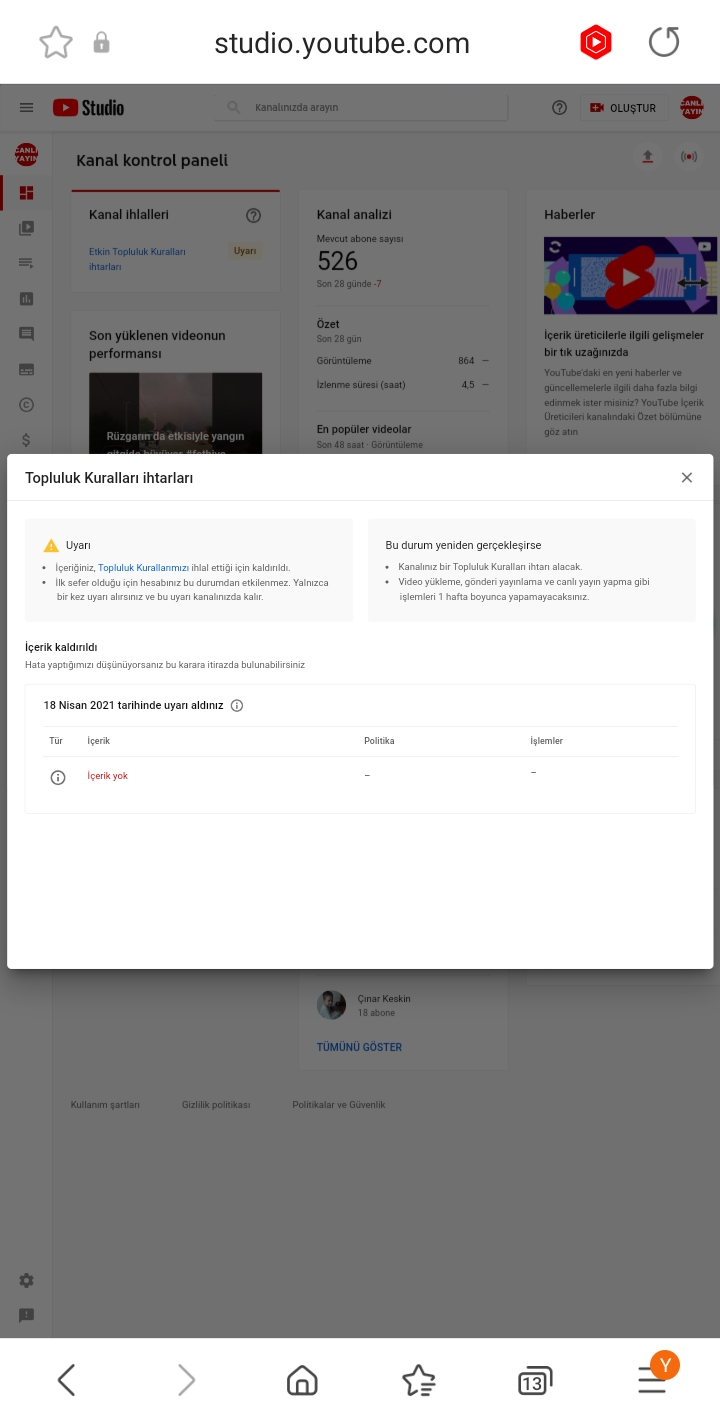Image resolution: width=720 pixels, height=1422 pixels.
Task: Open the Content videos icon in sidebar
Action: click(26, 228)
